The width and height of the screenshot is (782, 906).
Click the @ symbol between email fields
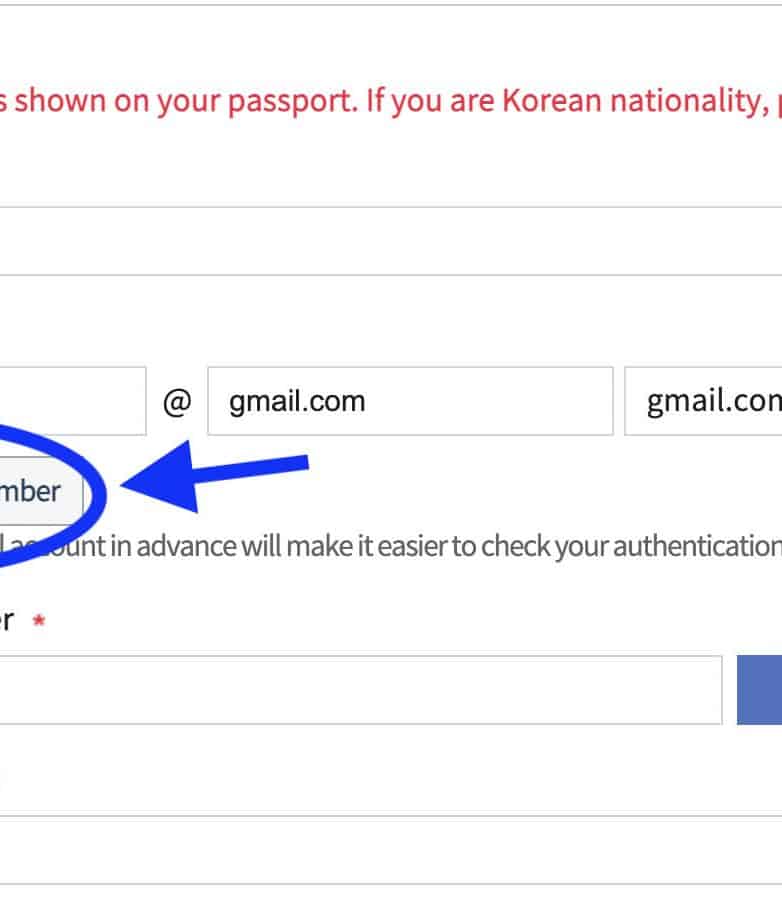[176, 401]
